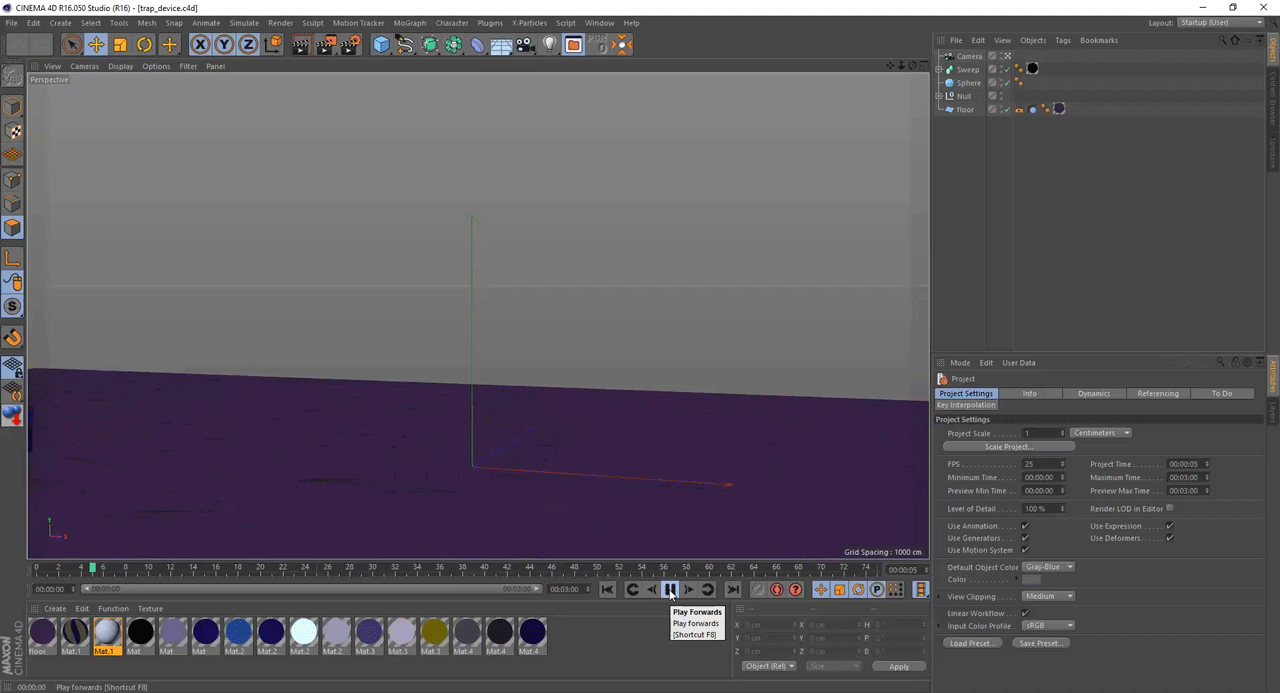Open Default Object Color dropdown
Image resolution: width=1280 pixels, height=693 pixels.
(1048, 567)
